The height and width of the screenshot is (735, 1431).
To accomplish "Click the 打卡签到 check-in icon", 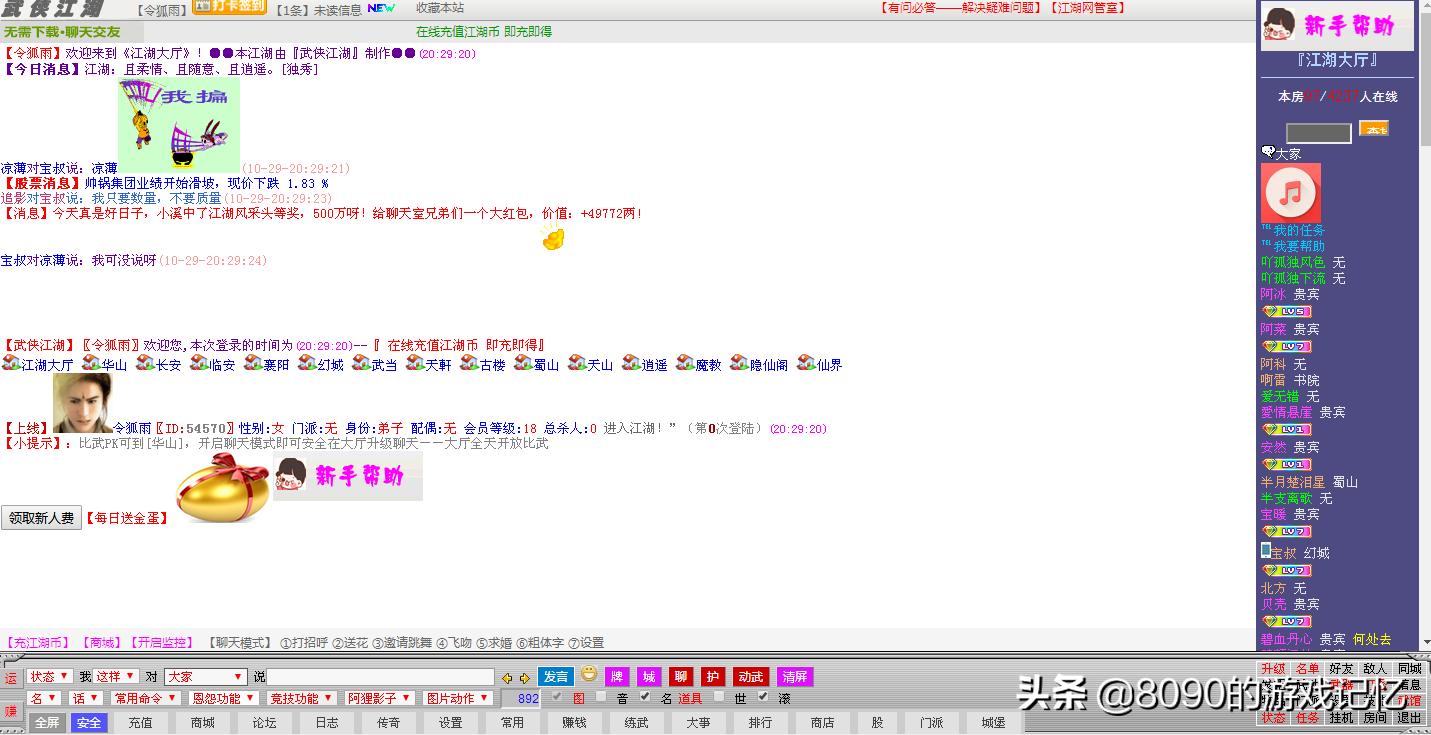I will [229, 7].
